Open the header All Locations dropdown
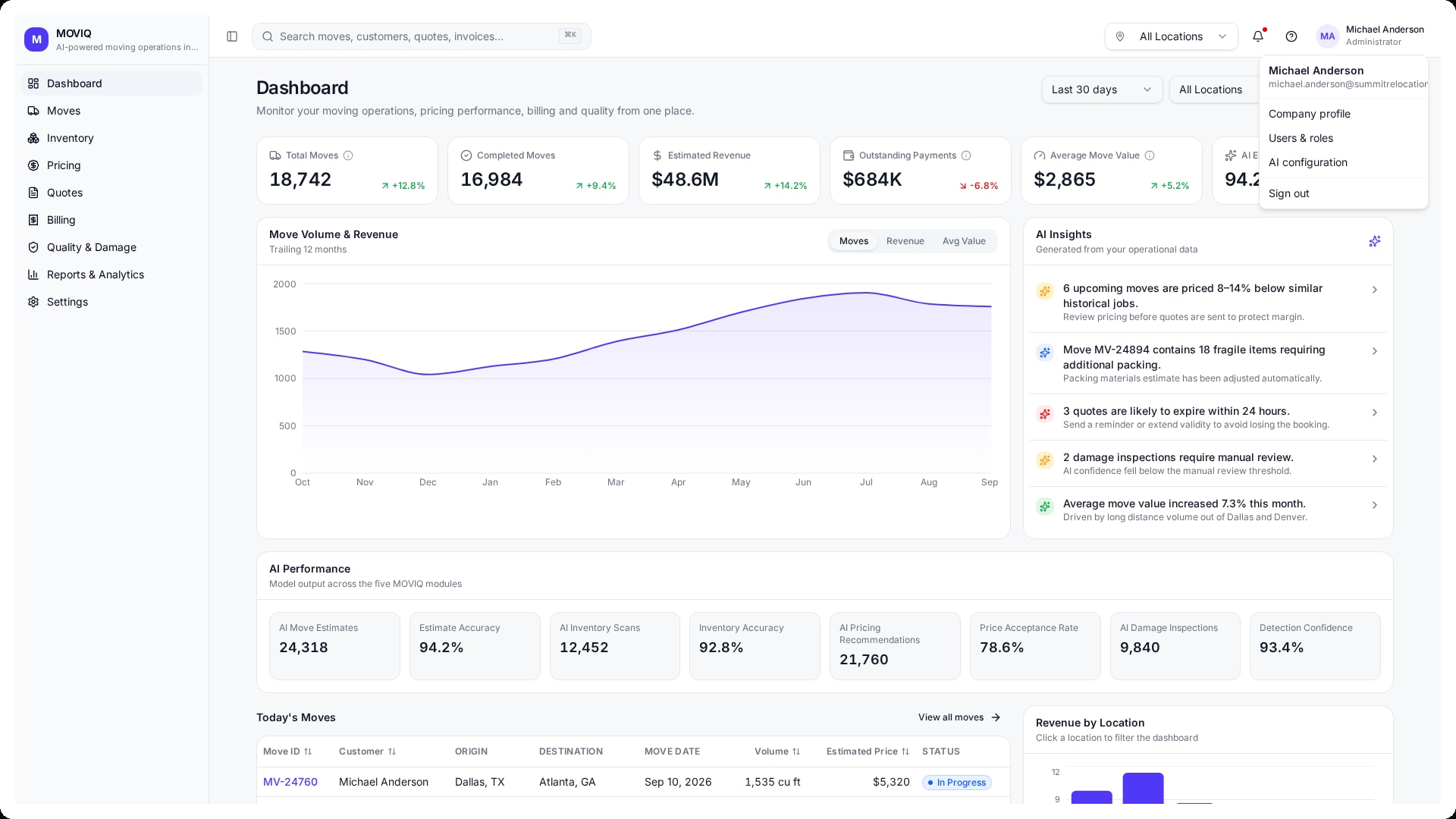Viewport: 1456px width, 819px height. [x=1171, y=36]
